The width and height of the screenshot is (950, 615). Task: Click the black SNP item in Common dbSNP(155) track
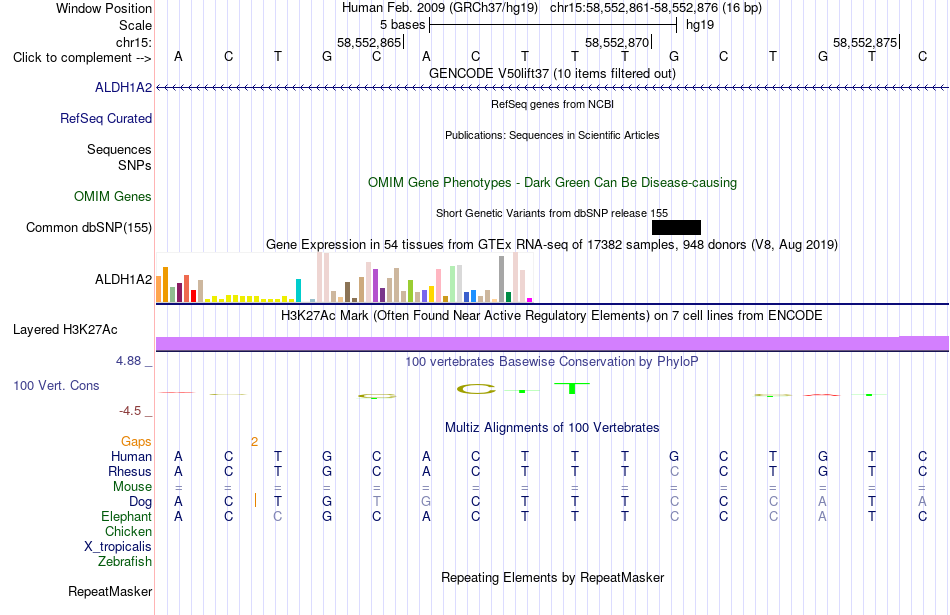coord(676,227)
